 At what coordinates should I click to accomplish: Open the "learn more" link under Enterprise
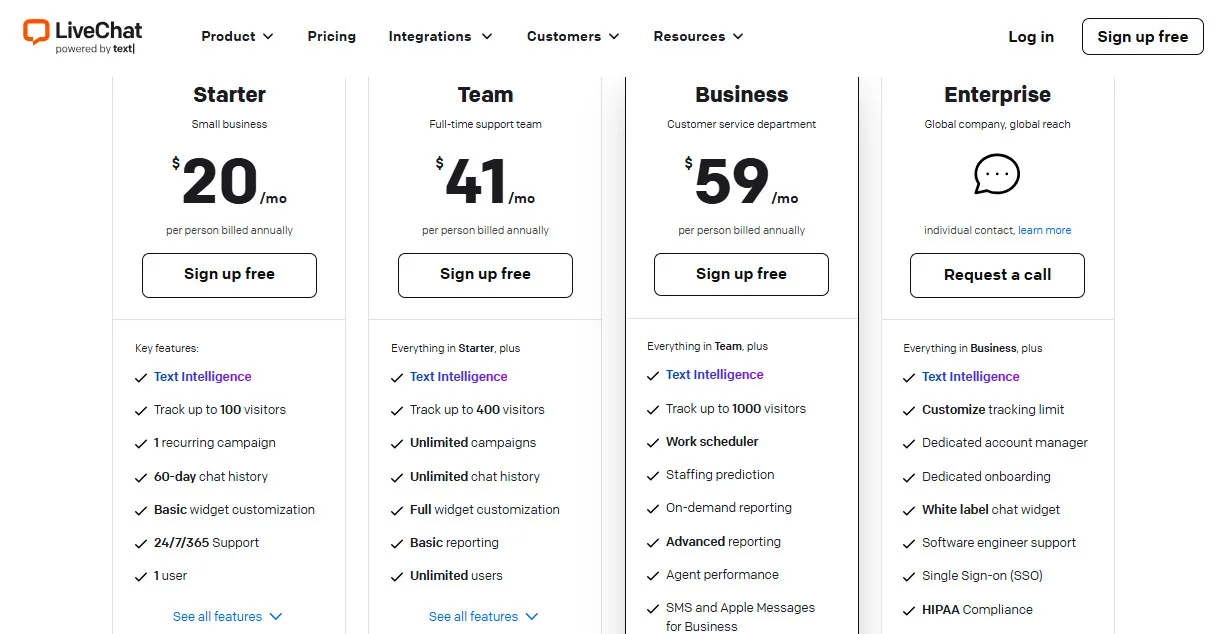pyautogui.click(x=1044, y=230)
